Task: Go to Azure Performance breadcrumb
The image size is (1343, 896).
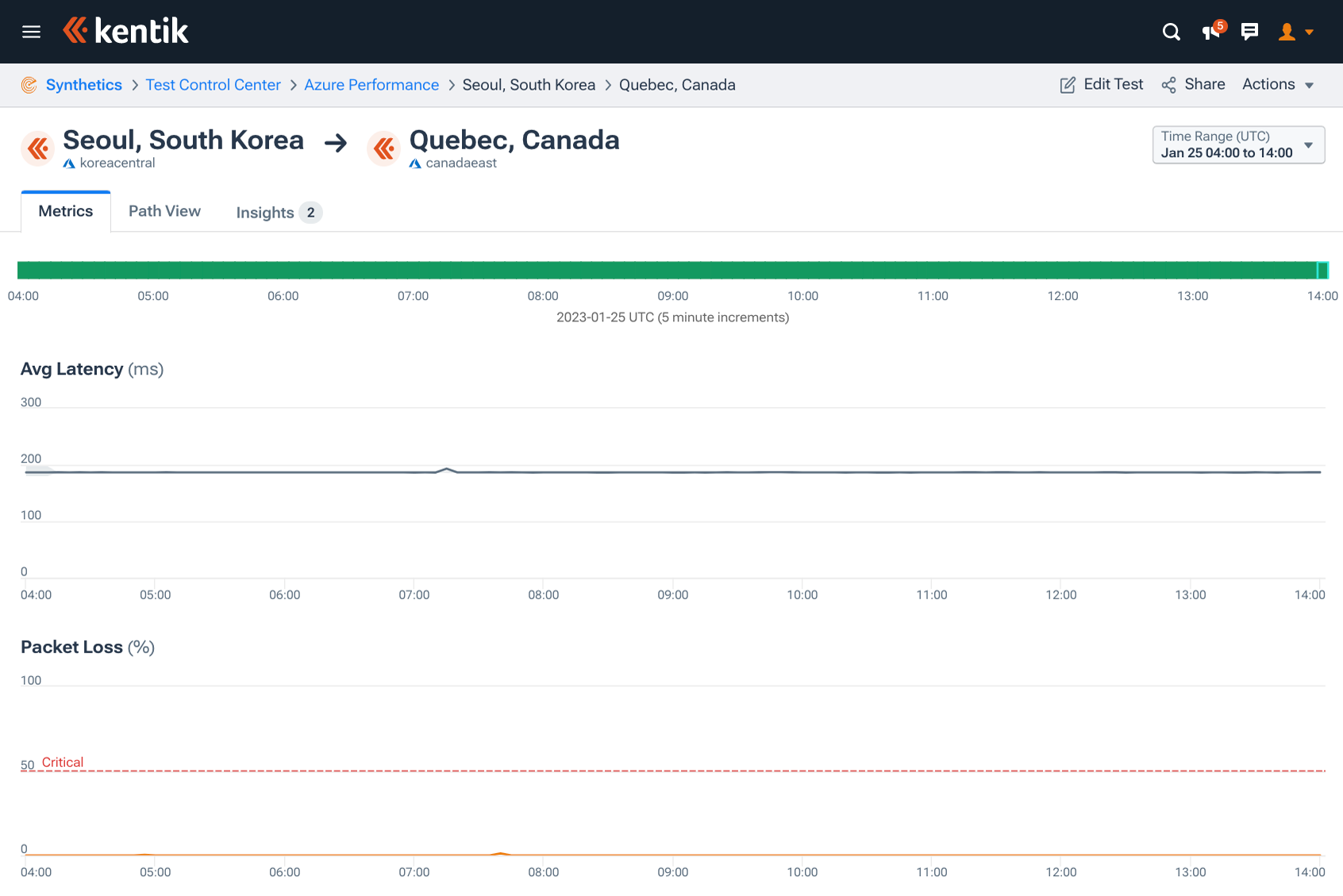Action: tap(371, 85)
